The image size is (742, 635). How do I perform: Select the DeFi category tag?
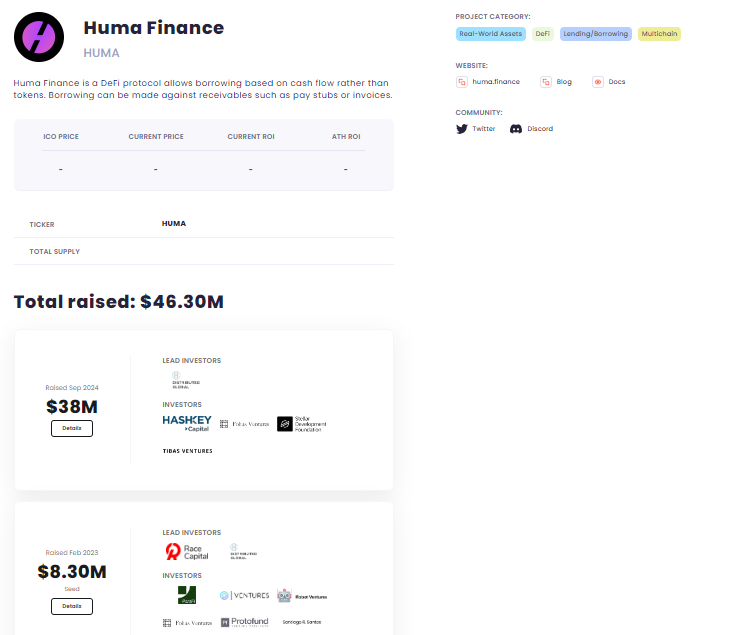click(x=543, y=34)
